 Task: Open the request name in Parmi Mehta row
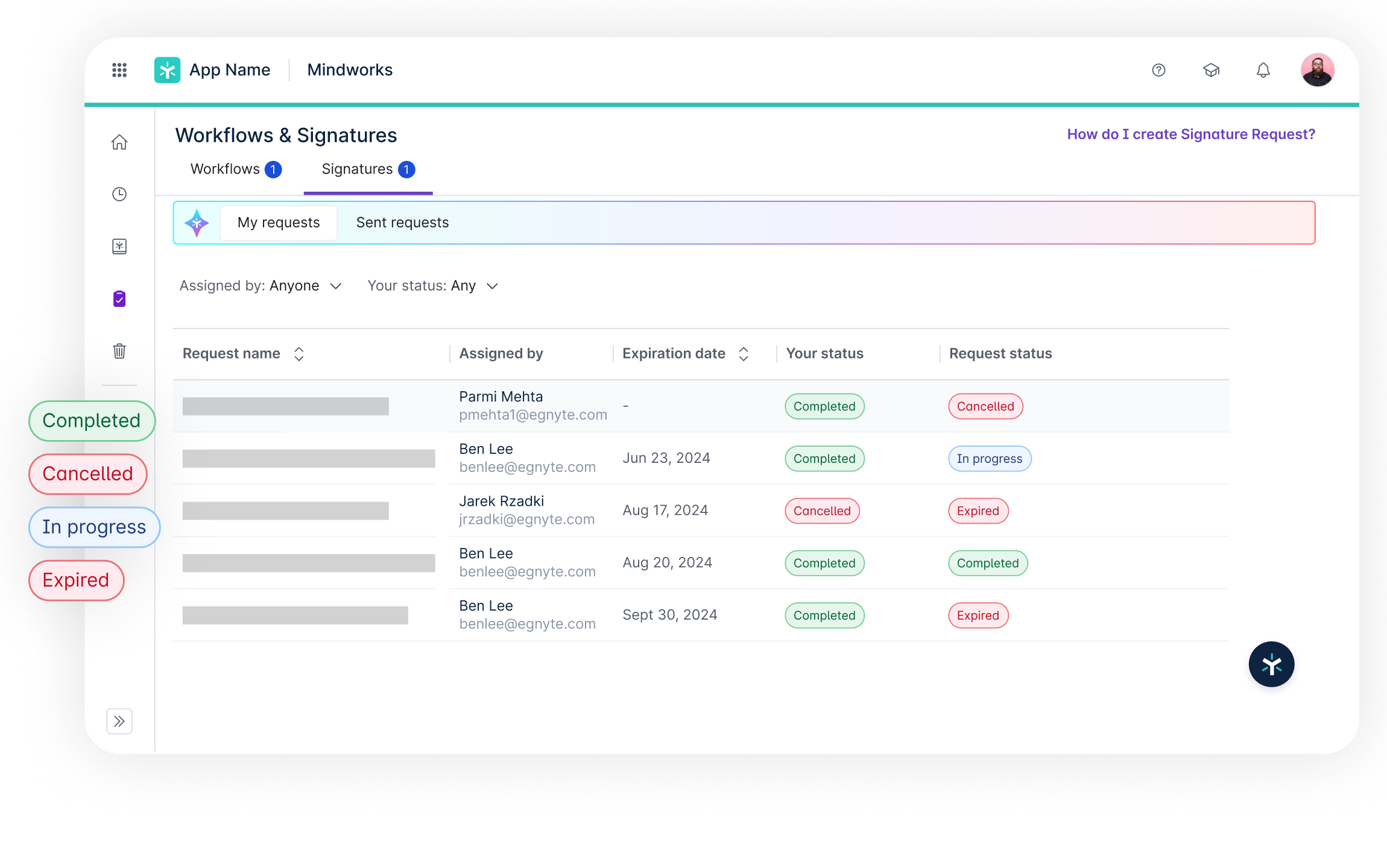285,406
